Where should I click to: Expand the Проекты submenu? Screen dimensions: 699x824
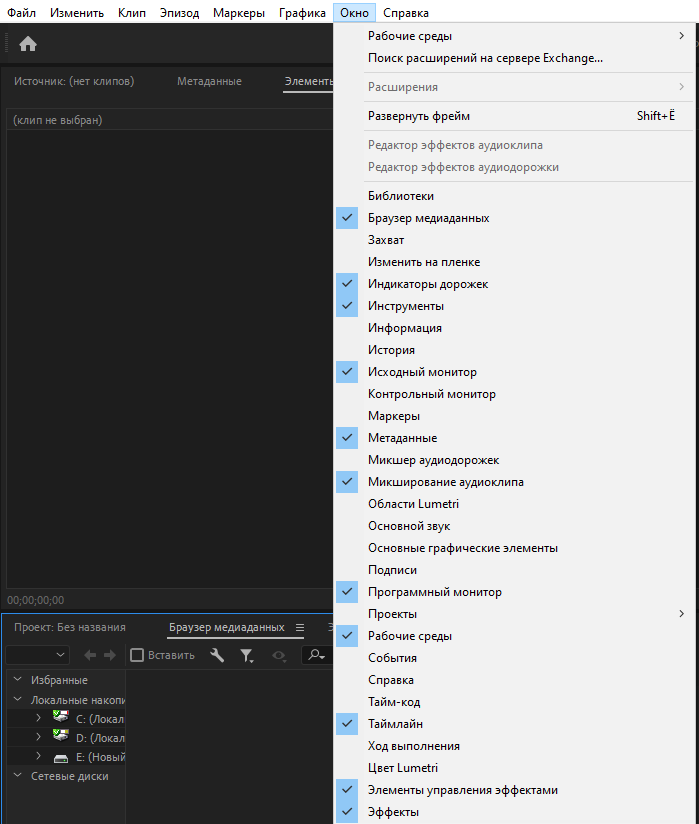(513, 614)
